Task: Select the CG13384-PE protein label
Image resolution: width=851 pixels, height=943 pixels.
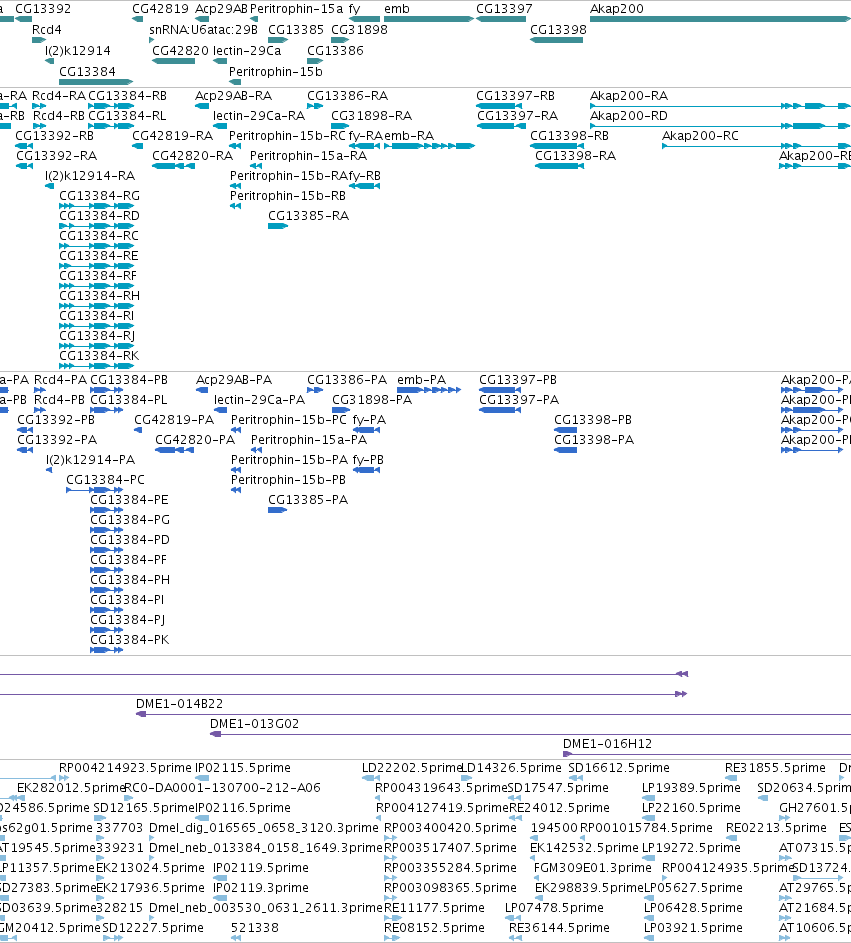Action: click(129, 500)
